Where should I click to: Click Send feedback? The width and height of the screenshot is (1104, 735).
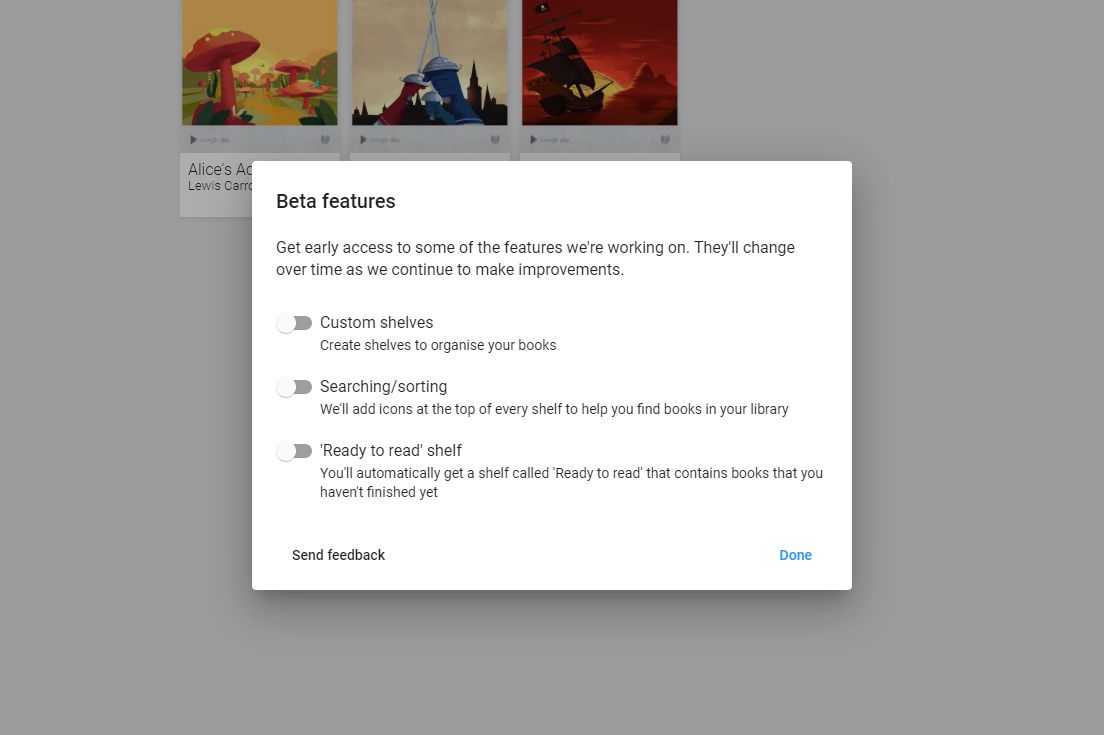339,555
